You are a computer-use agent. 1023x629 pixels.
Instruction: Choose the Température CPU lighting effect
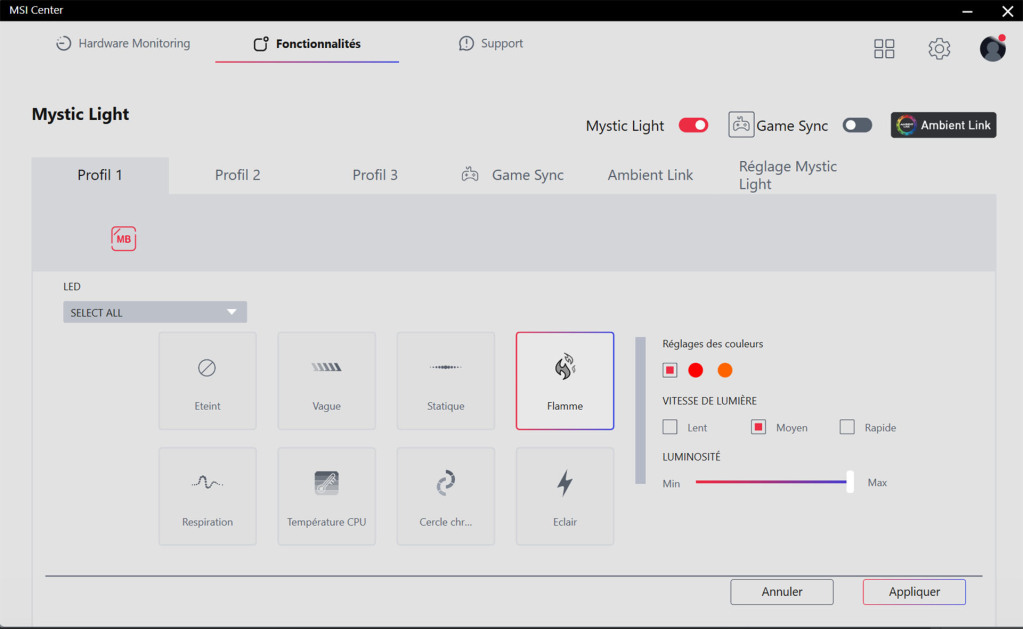click(327, 497)
